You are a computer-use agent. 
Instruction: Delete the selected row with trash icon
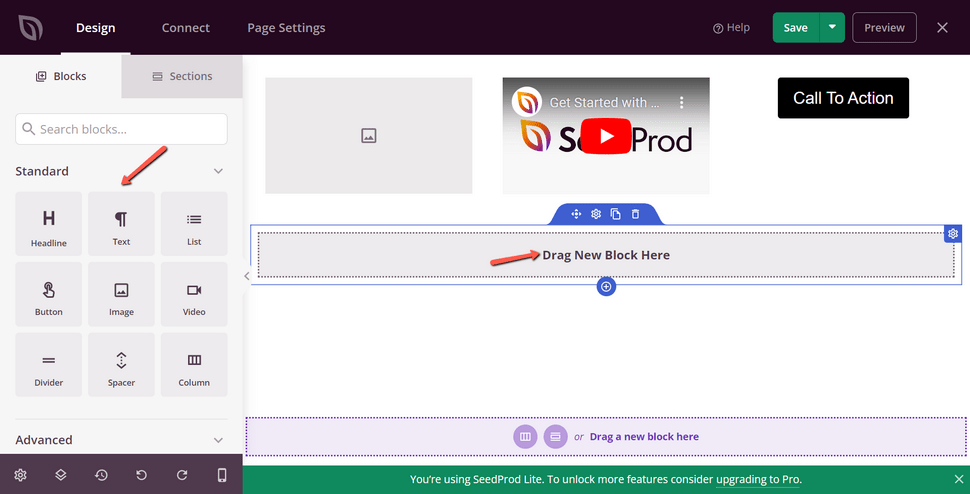(635, 214)
